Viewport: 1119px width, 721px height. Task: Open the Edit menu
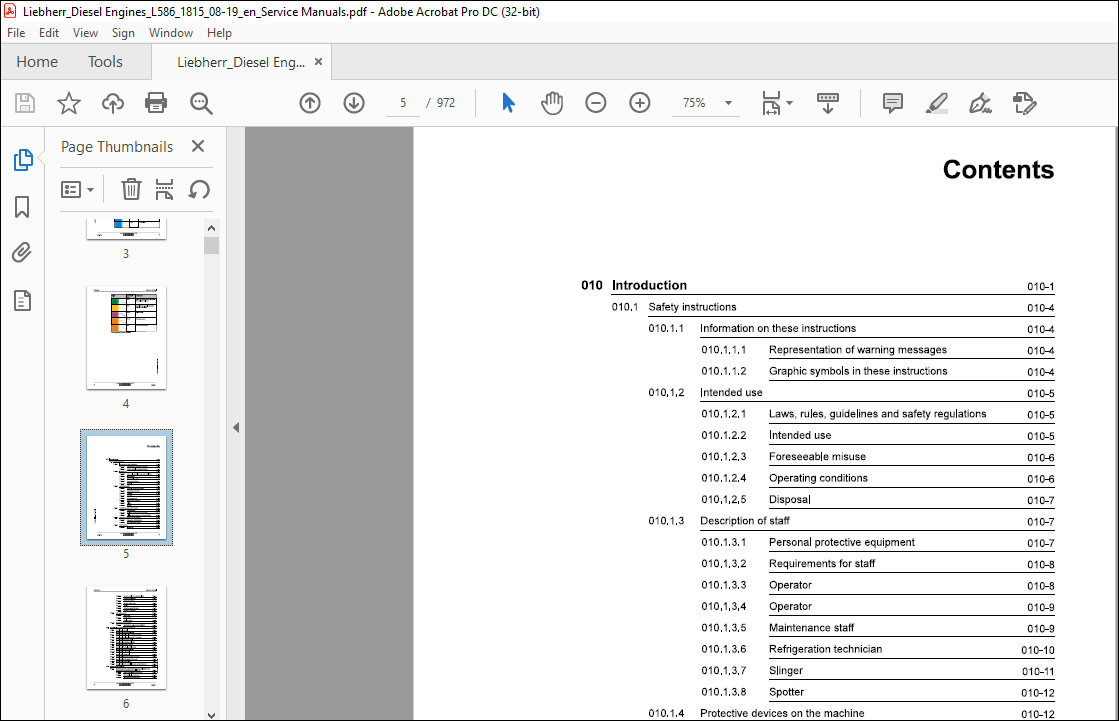click(x=49, y=33)
